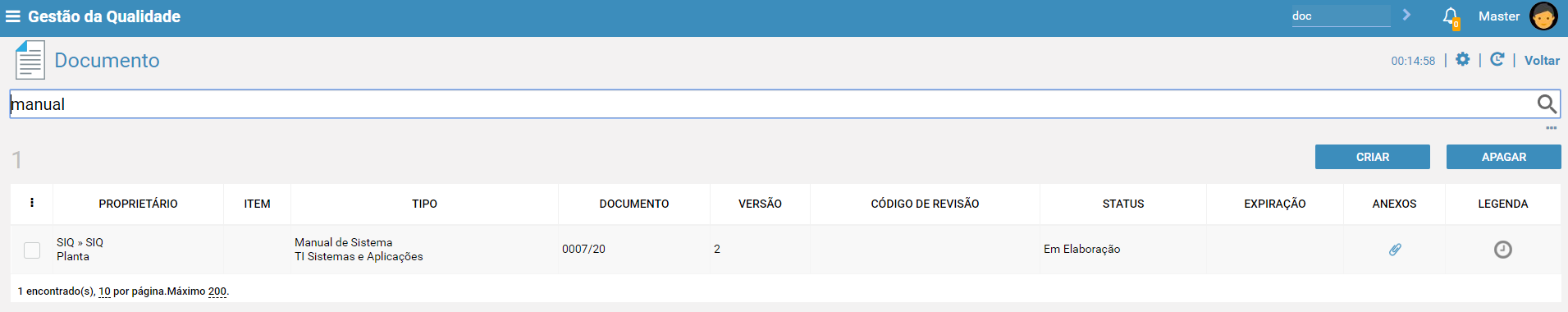Sort by ITEM column header
This screenshot has height=312, width=1568.
click(x=257, y=204)
